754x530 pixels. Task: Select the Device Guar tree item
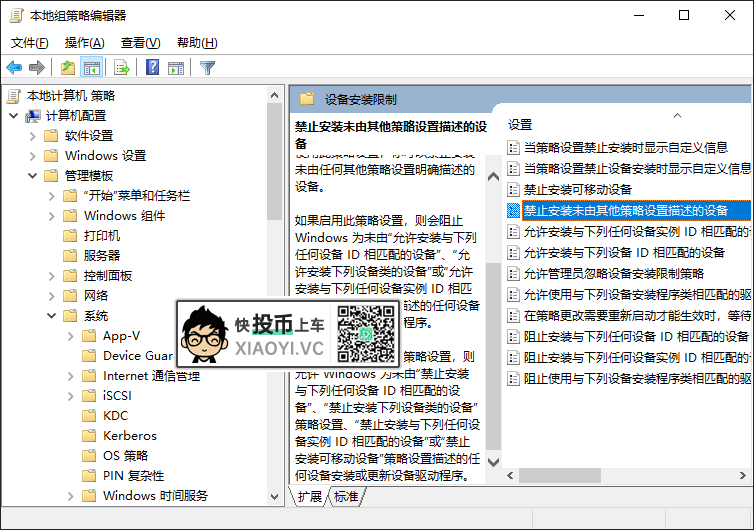138,356
